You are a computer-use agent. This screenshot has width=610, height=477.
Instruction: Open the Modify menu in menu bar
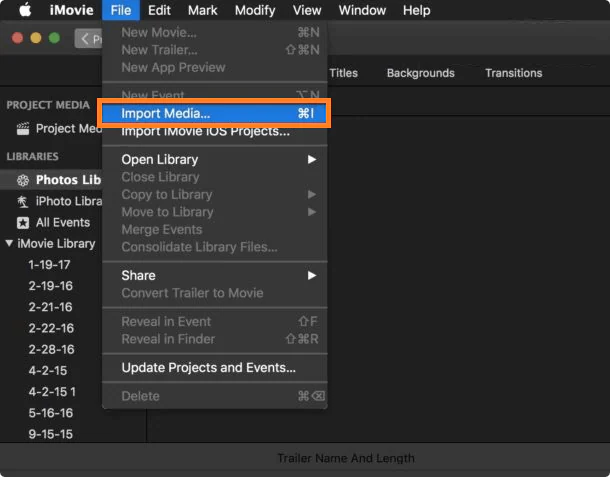point(255,10)
